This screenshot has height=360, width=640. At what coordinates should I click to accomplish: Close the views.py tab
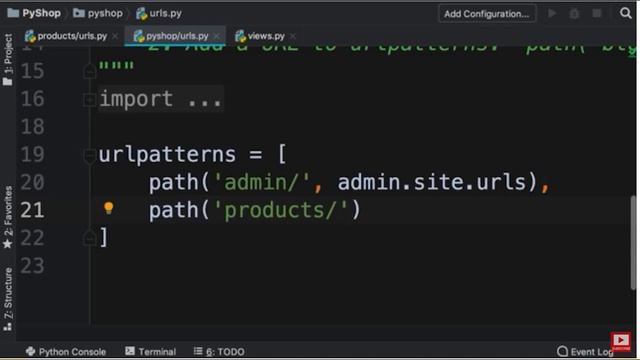coord(292,36)
